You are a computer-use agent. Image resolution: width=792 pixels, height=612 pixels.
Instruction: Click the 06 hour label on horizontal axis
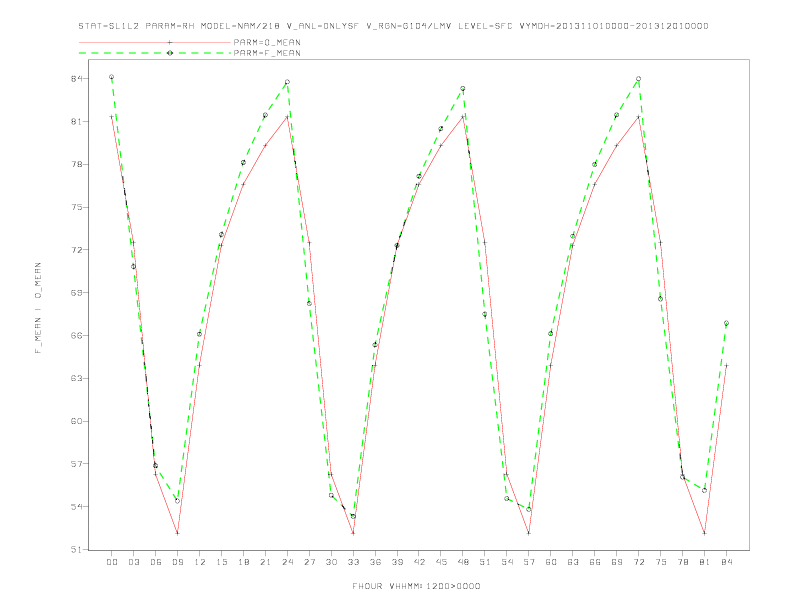(156, 562)
